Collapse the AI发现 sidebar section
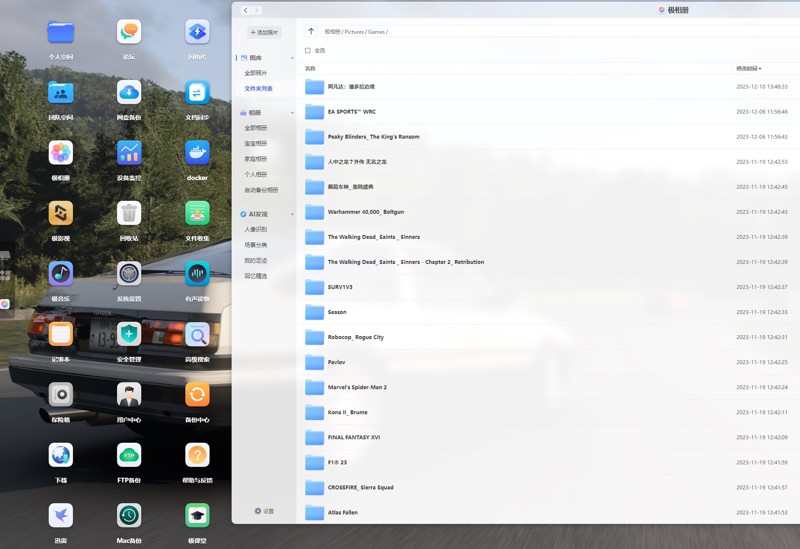800x549 pixels. [x=292, y=214]
